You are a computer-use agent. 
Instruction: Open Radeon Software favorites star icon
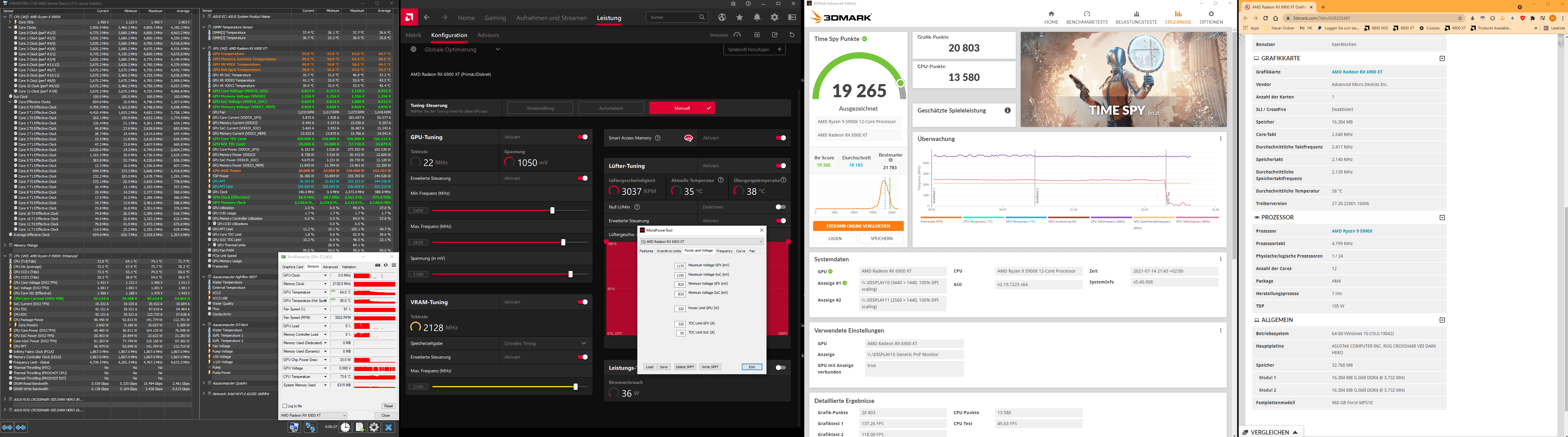tap(740, 18)
